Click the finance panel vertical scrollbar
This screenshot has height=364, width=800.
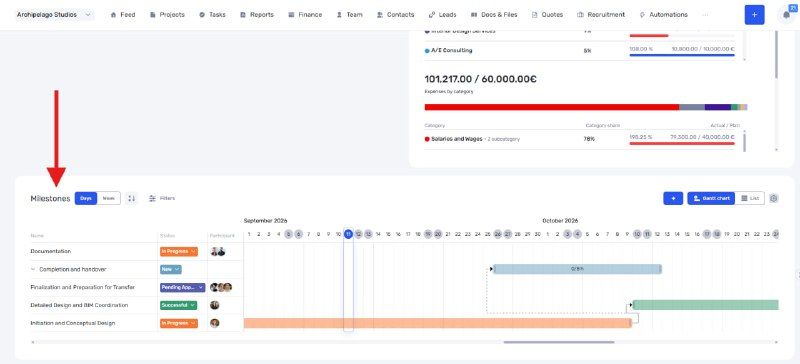pos(776,56)
